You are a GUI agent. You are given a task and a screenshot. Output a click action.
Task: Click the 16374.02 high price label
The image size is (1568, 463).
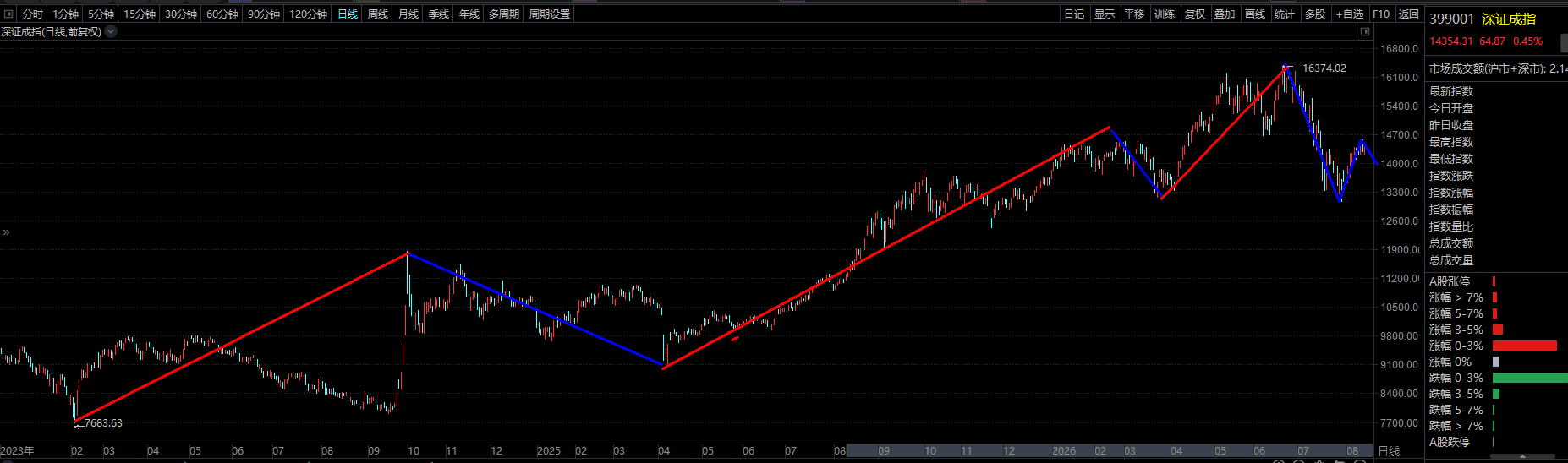tap(1324, 68)
